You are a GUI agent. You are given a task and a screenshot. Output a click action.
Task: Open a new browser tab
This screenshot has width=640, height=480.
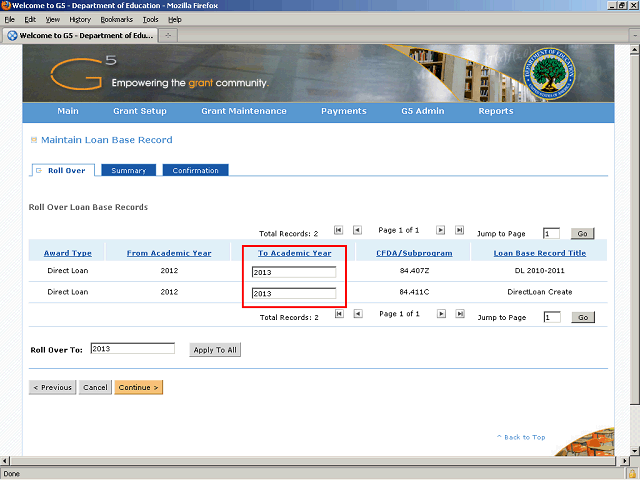tap(168, 36)
